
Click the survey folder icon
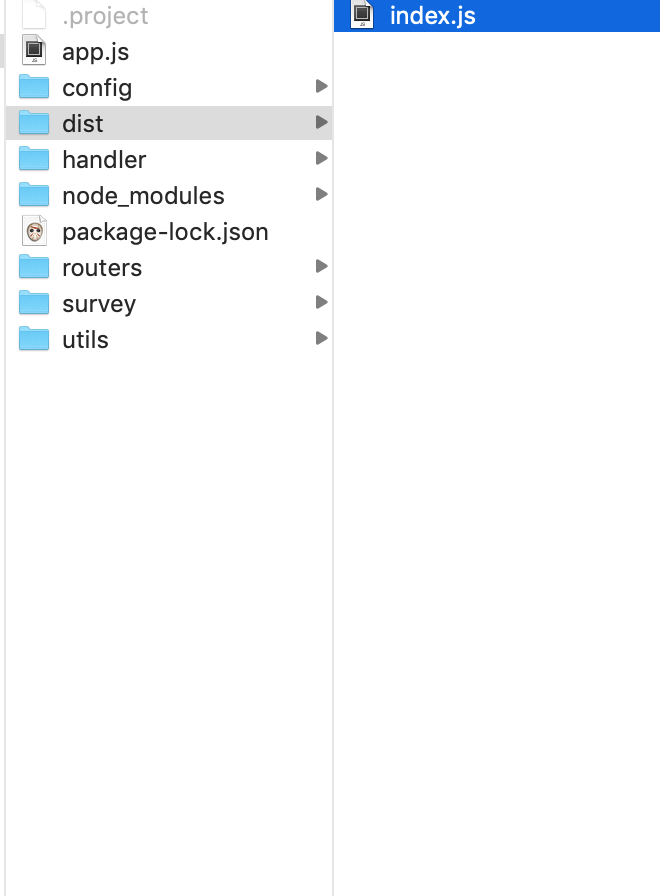click(34, 303)
